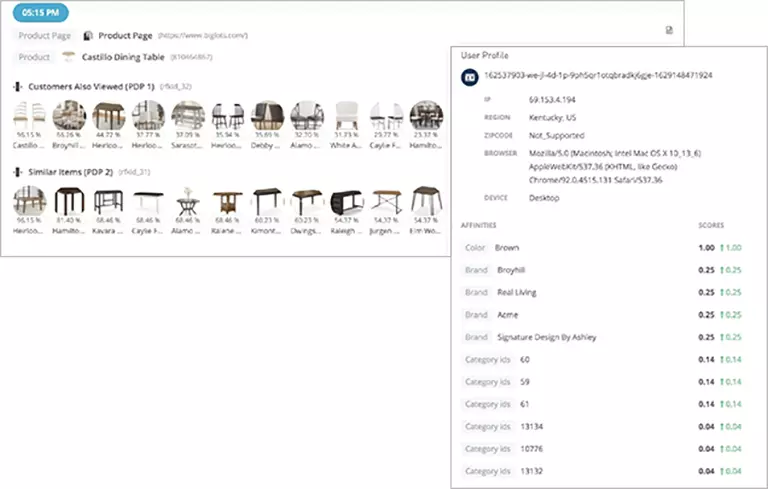Viewport: 768px width, 489px height.
Task: Select the Sarasota product thumbnail
Action: [187, 117]
